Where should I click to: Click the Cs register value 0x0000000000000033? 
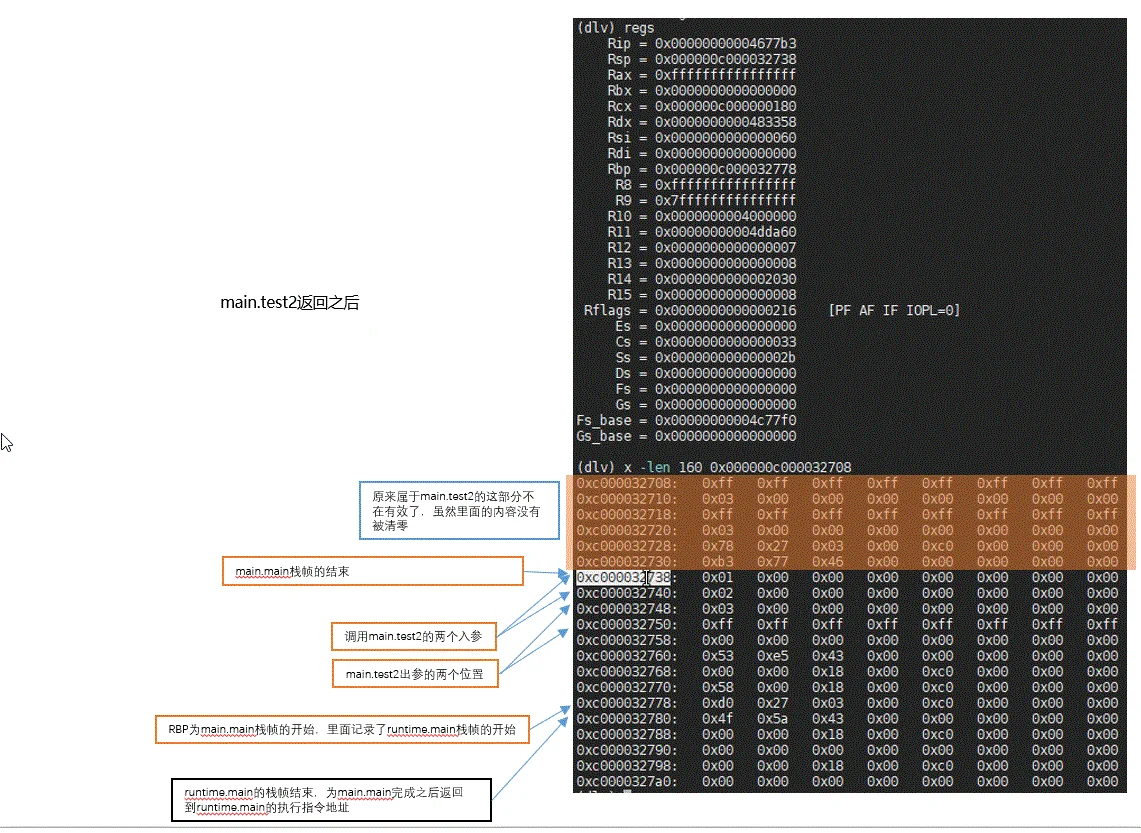coord(725,342)
